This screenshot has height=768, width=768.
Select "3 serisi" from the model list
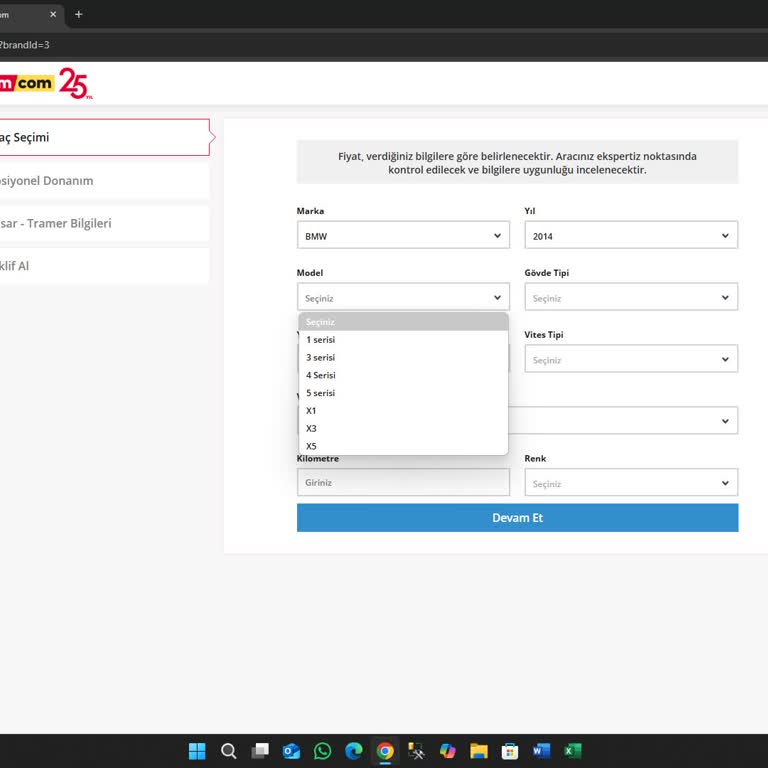point(321,357)
